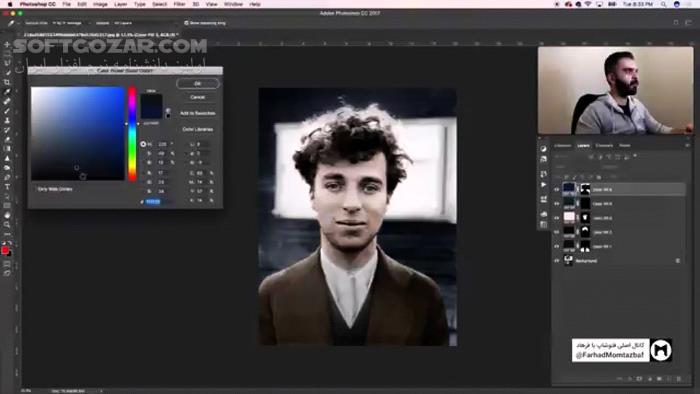Select the Zoom tool

tap(7, 224)
